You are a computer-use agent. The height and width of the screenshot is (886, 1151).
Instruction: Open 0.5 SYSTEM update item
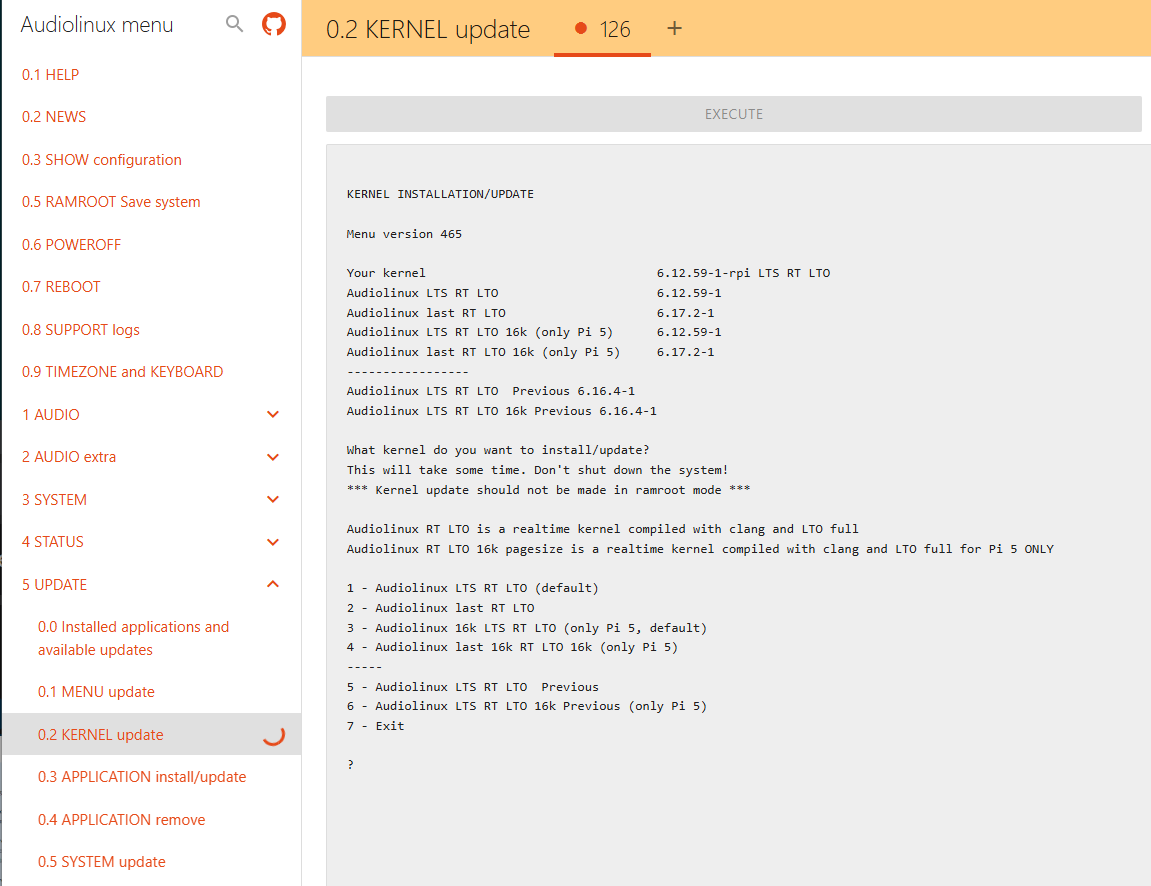[x=102, y=862]
